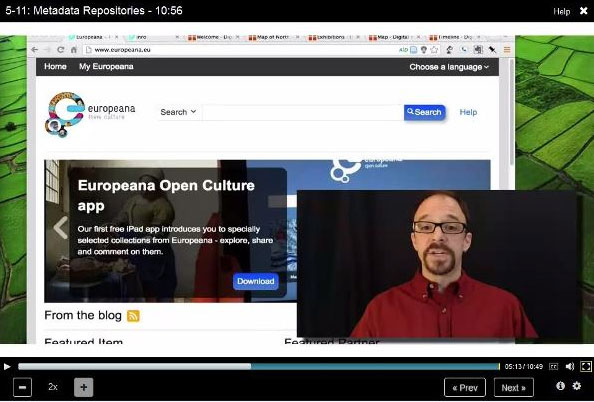Click the video progress bar
This screenshot has height=402, width=594.
pos(259,366)
